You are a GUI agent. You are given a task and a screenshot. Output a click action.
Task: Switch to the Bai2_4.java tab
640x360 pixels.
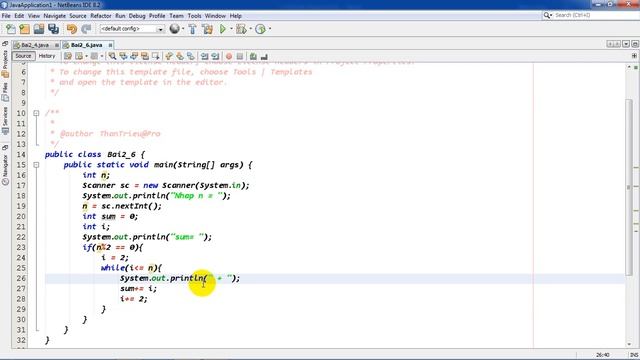35,45
